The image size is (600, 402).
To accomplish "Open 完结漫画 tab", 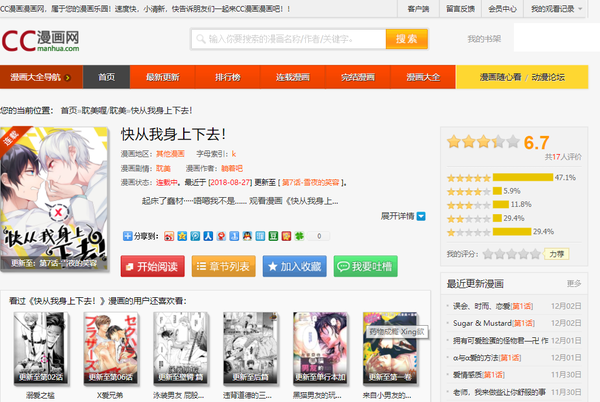I will [358, 77].
